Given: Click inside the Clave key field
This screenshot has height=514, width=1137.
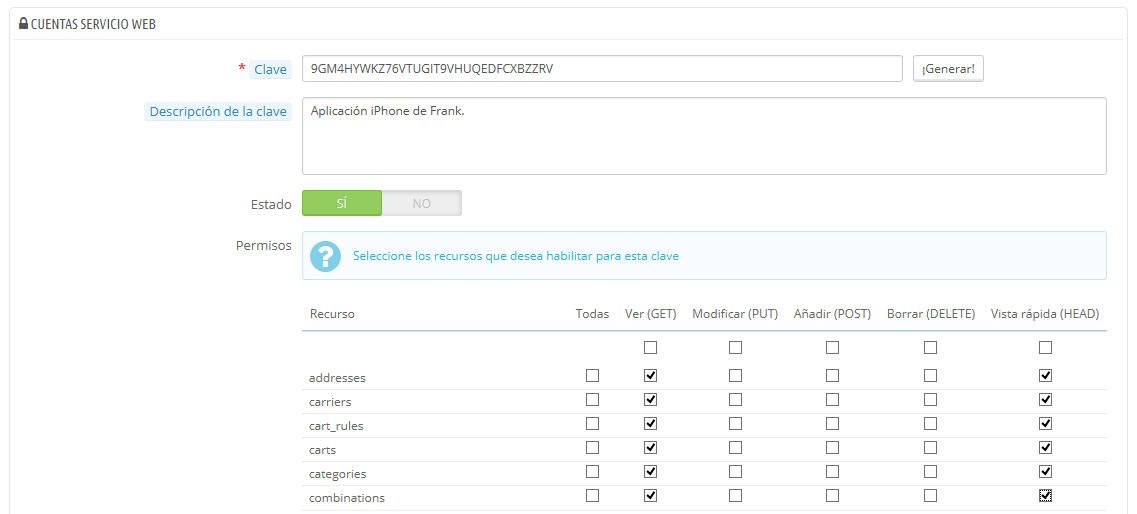Looking at the screenshot, I should click(x=602, y=69).
